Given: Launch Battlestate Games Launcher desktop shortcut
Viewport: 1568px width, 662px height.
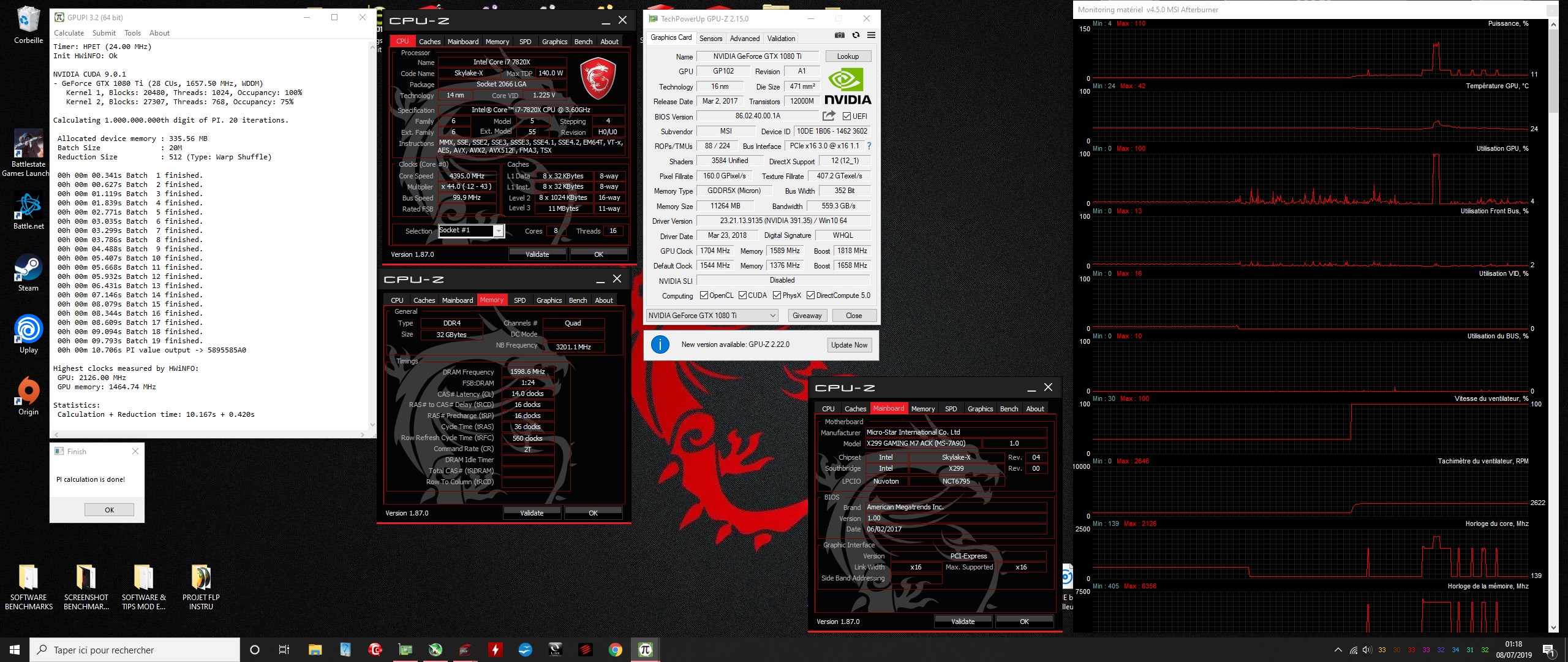Looking at the screenshot, I should coord(28,153).
